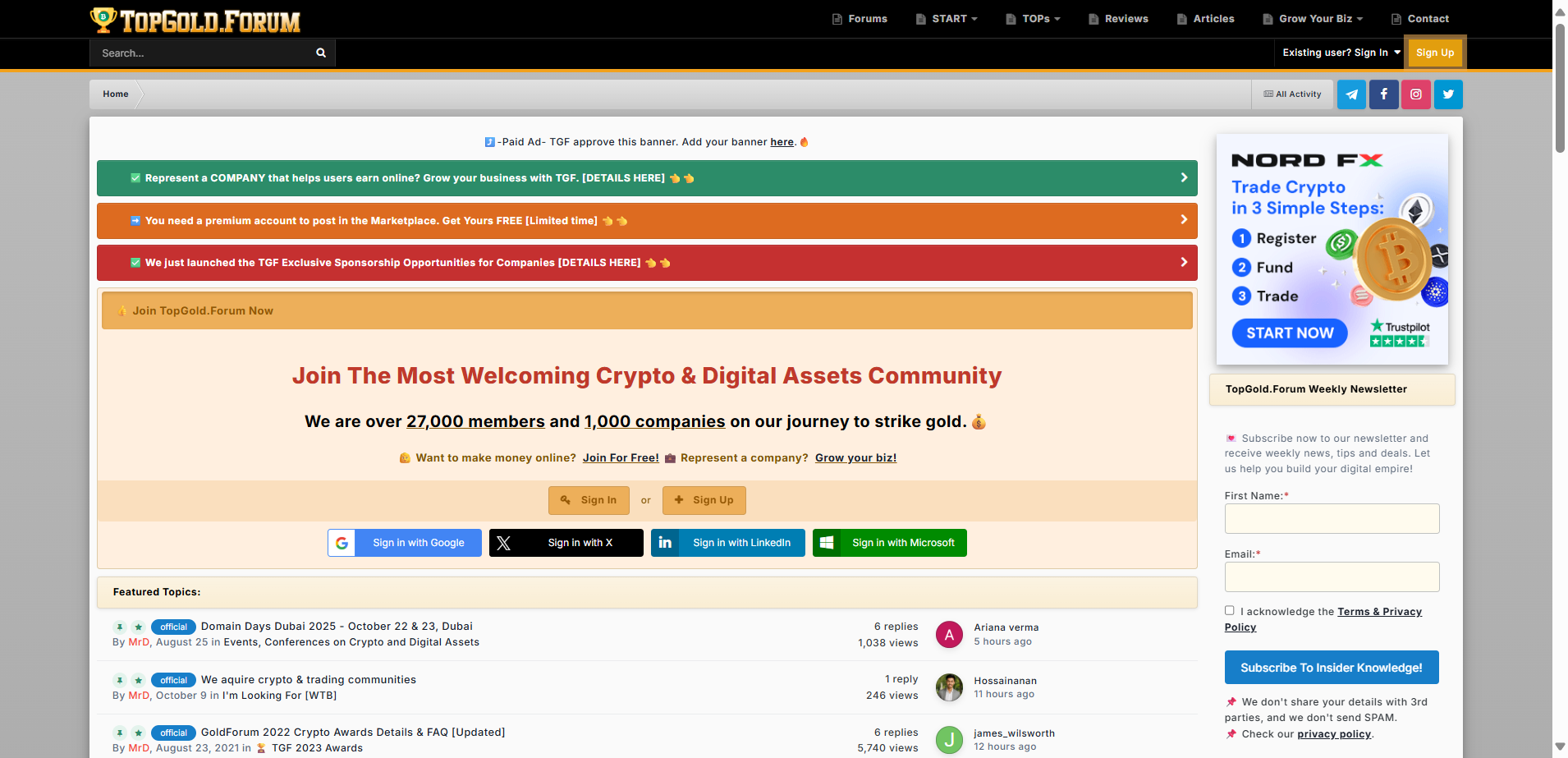Open the Facebook social icon

point(1383,94)
